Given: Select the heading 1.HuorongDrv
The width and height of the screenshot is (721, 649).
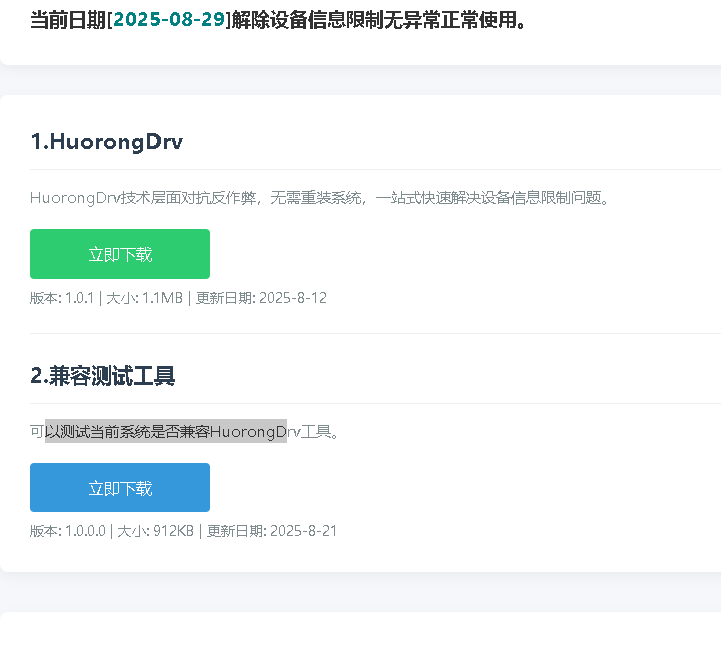Looking at the screenshot, I should [107, 142].
